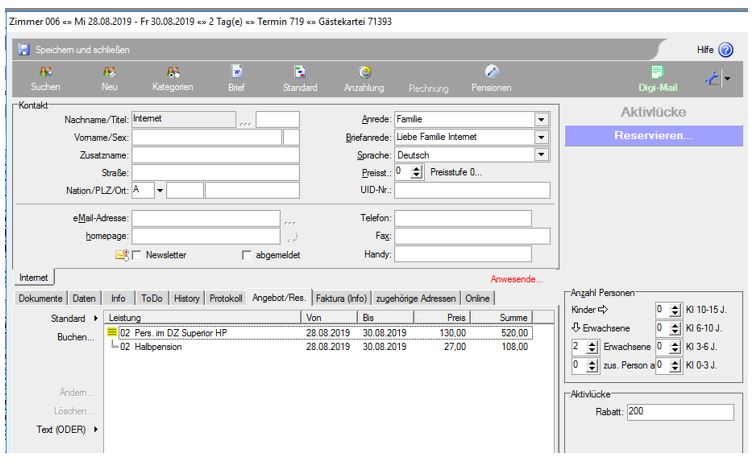Viewport: 754px width, 471px height.
Task: Adjust the Kl 6-10 J. stepper
Action: (x=675, y=329)
